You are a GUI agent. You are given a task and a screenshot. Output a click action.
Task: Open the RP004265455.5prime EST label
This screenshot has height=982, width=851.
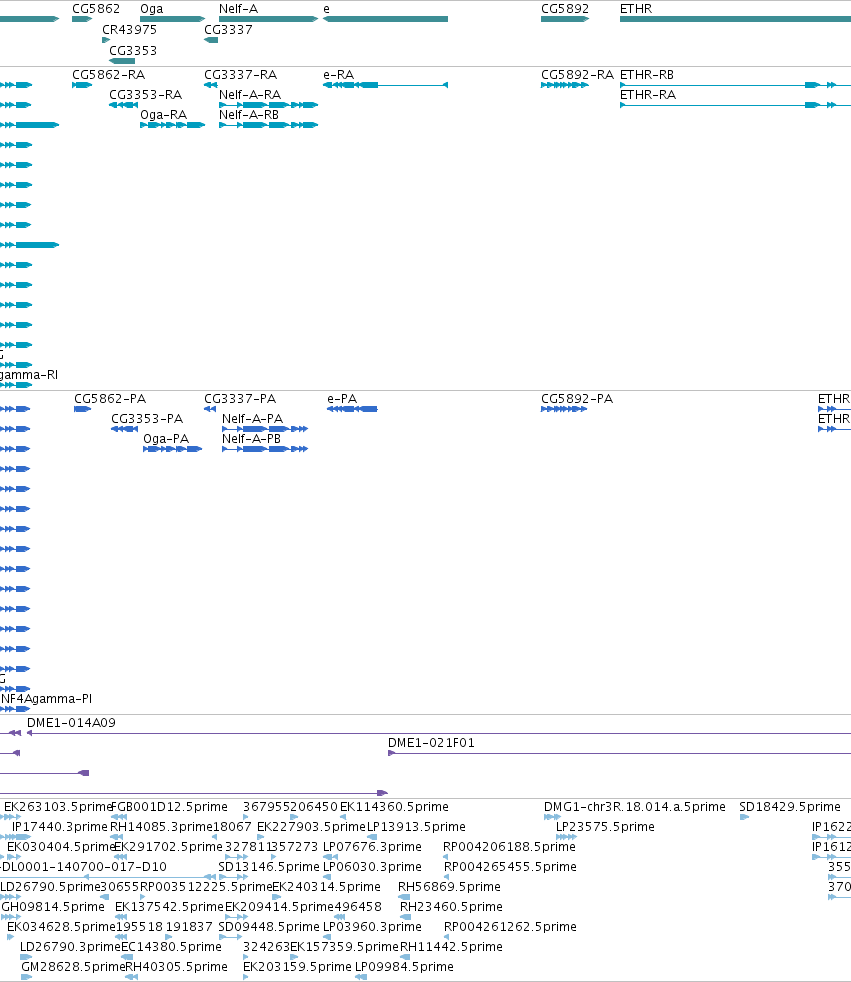510,866
